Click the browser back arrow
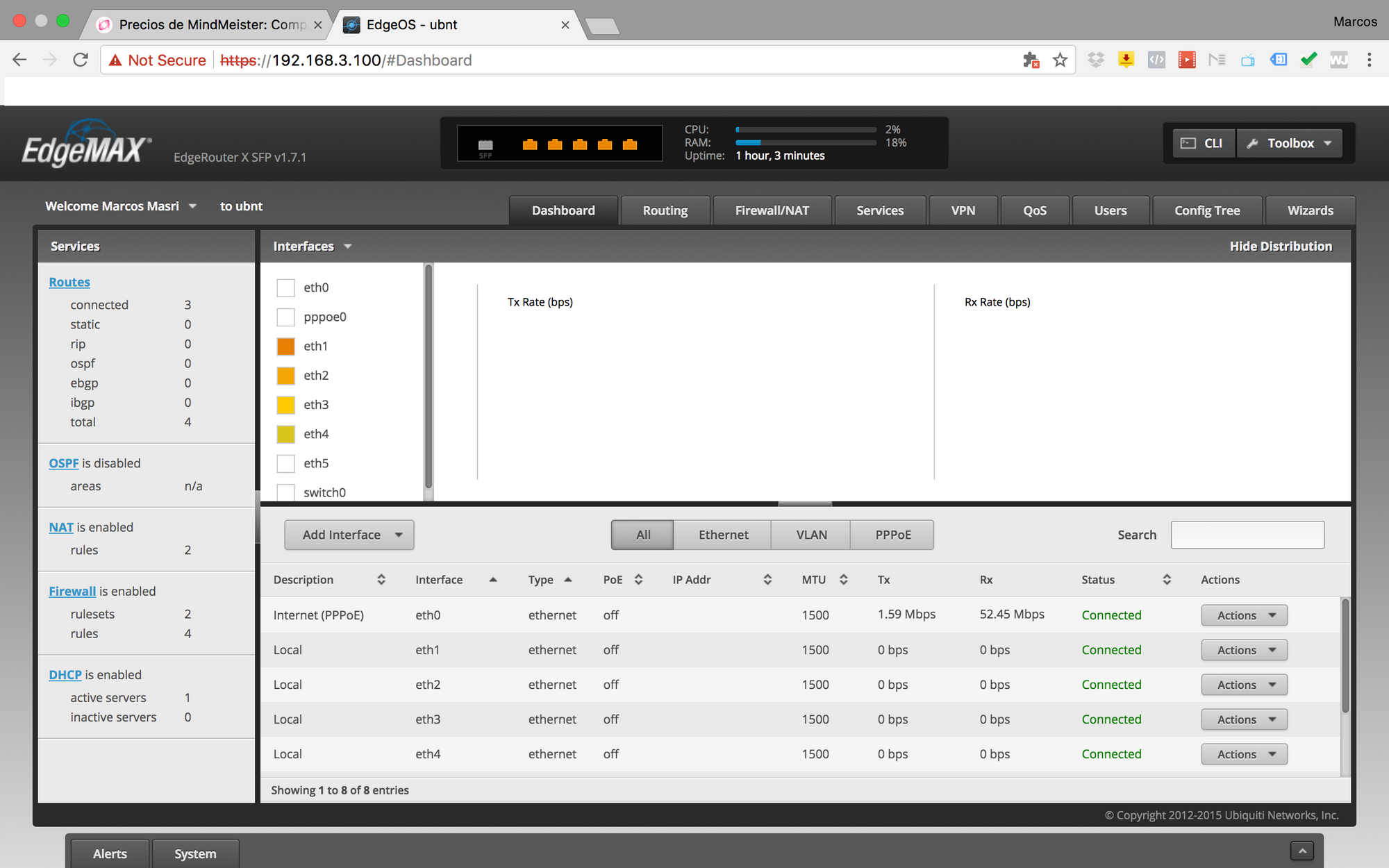The width and height of the screenshot is (1389, 868). click(x=19, y=60)
